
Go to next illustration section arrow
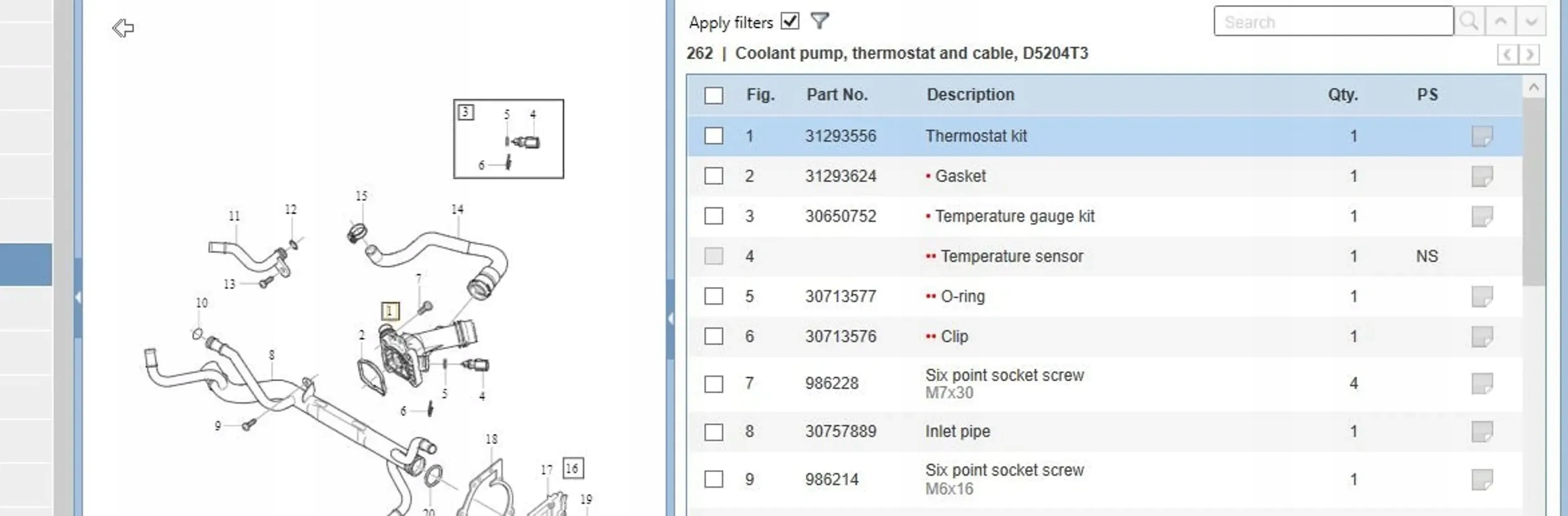pos(1530,55)
